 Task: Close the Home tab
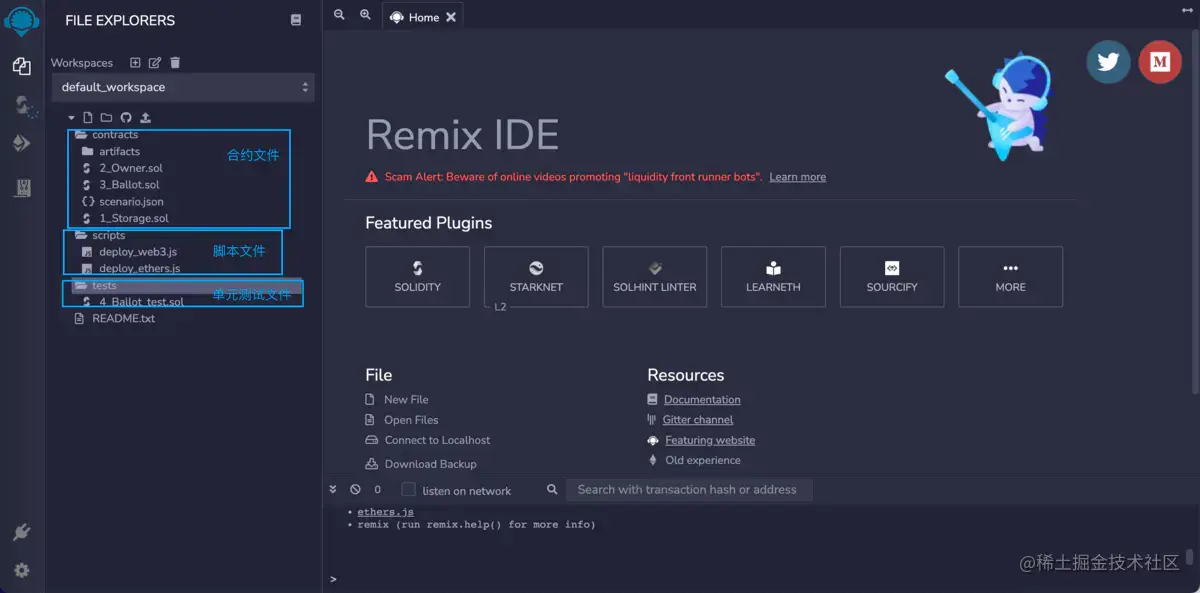point(451,18)
